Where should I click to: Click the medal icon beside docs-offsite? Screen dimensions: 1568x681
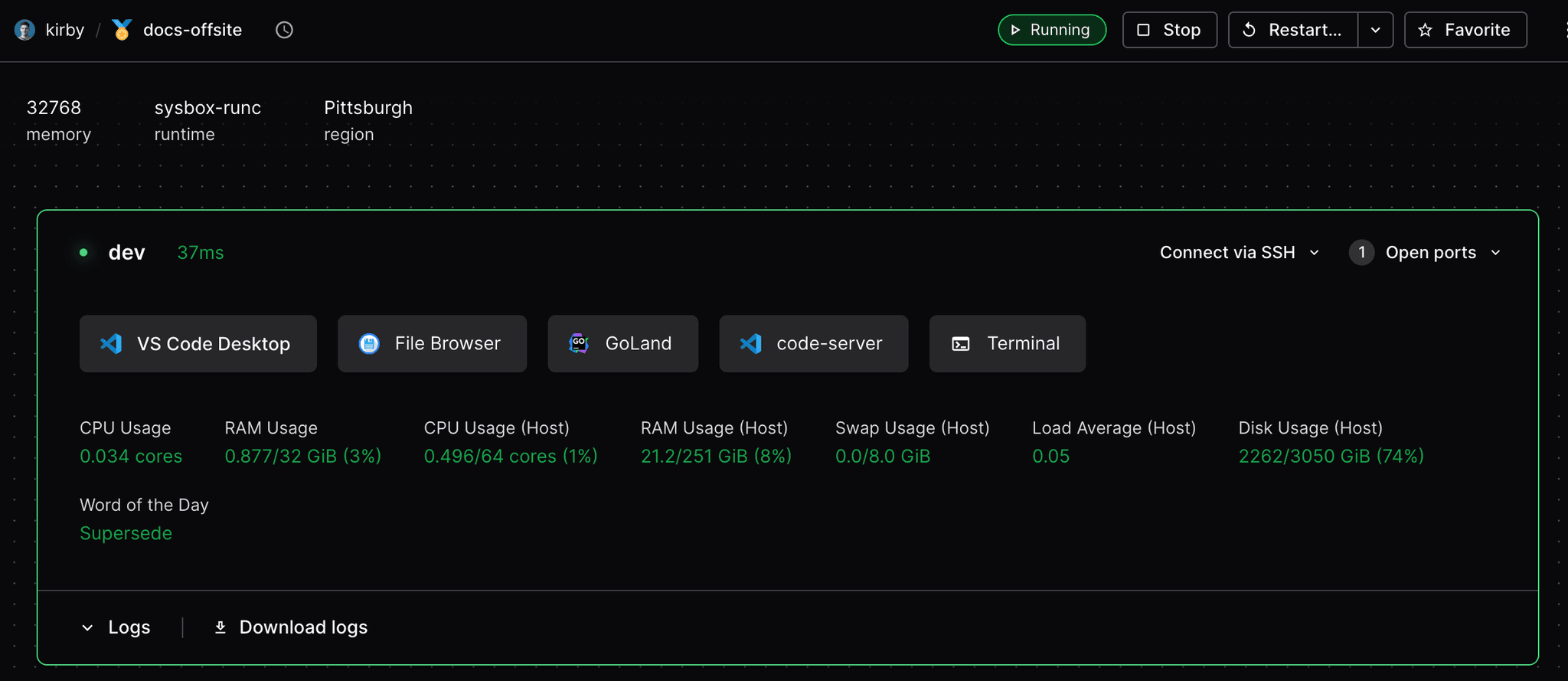click(122, 30)
